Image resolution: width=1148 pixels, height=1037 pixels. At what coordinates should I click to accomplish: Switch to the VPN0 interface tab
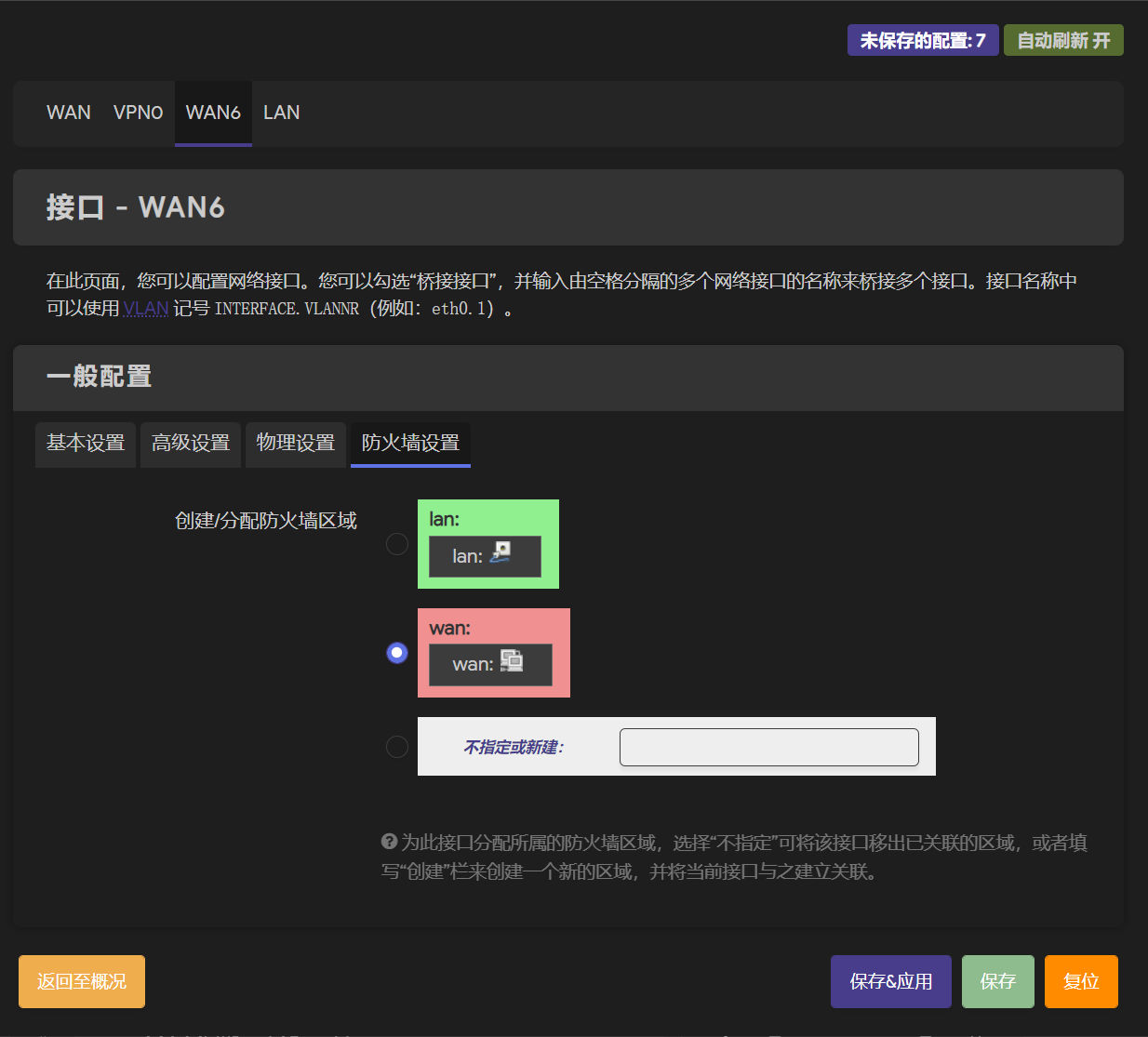(138, 113)
